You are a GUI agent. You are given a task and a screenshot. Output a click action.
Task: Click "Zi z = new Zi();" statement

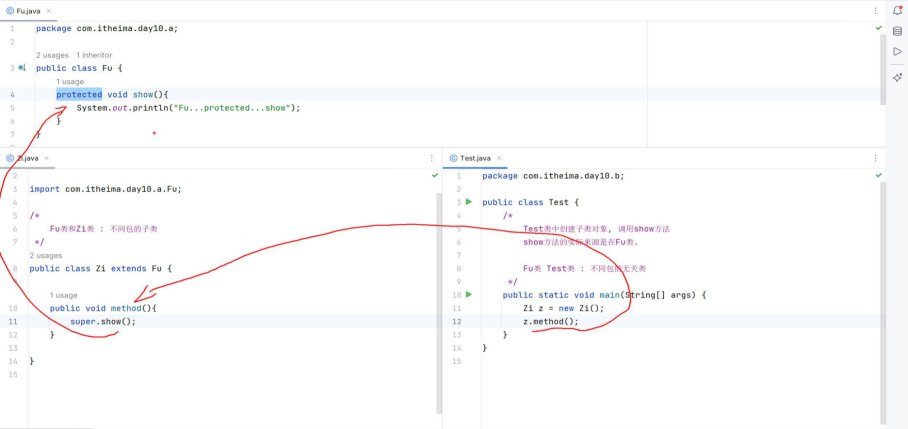(563, 309)
